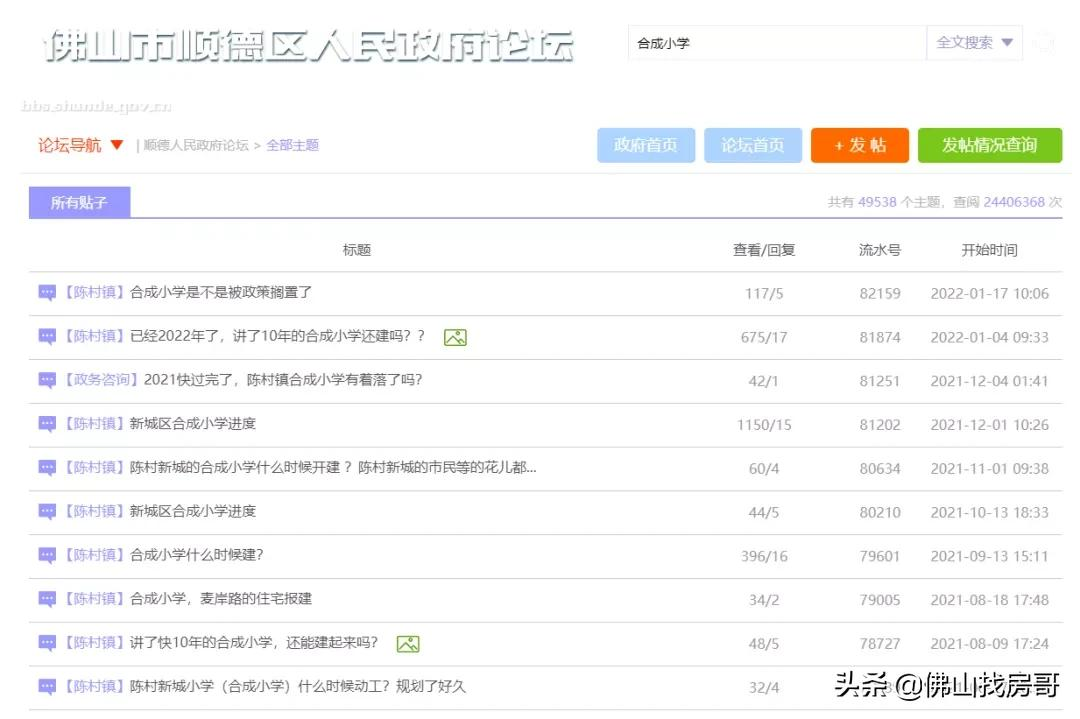Click the comment icon on the '新城区合成小学进度' row
Screen dimensions: 1080x719
point(46,424)
